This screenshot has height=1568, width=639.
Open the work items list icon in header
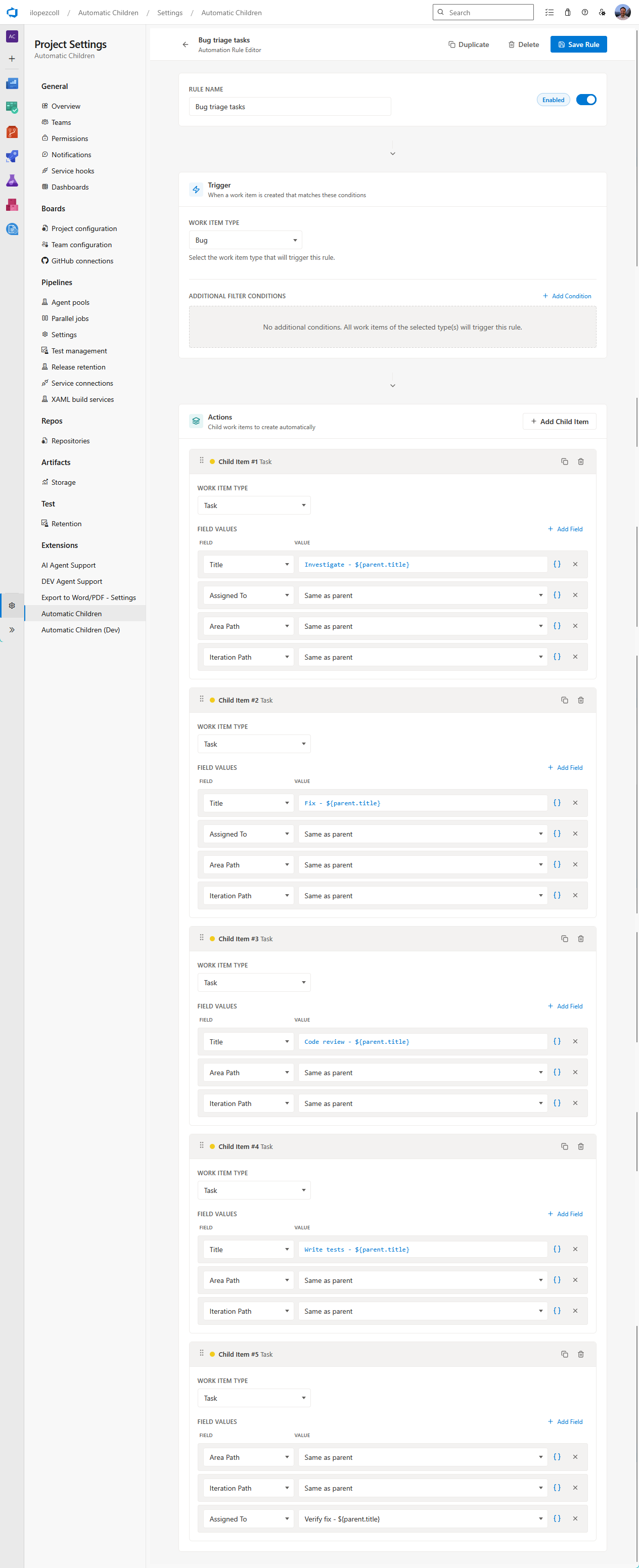550,12
